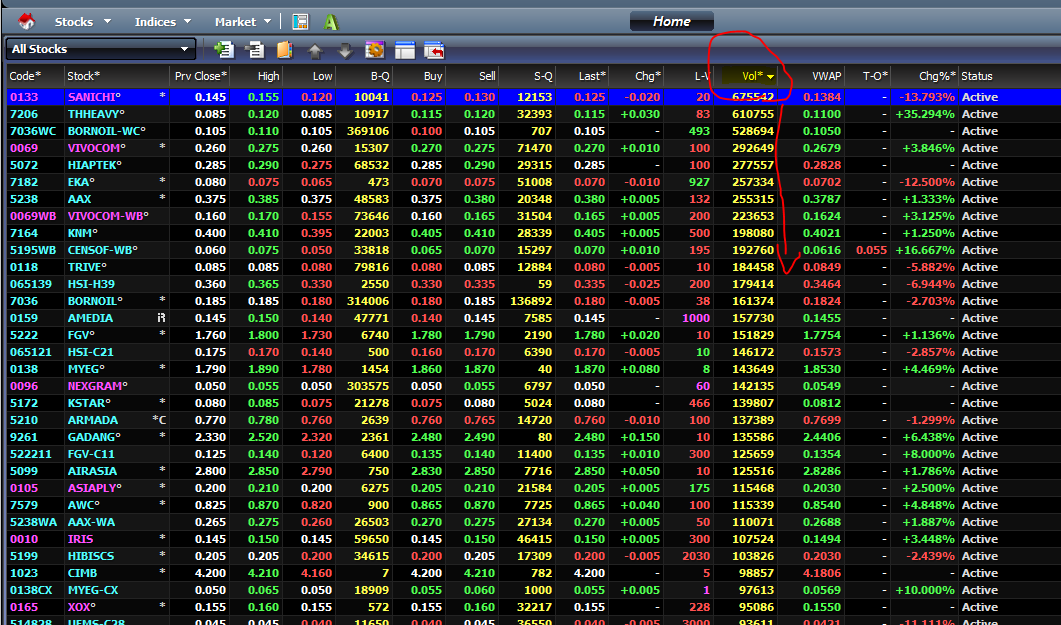Open the panel layout icon beside Market
The image size is (1061, 625).
(300, 22)
